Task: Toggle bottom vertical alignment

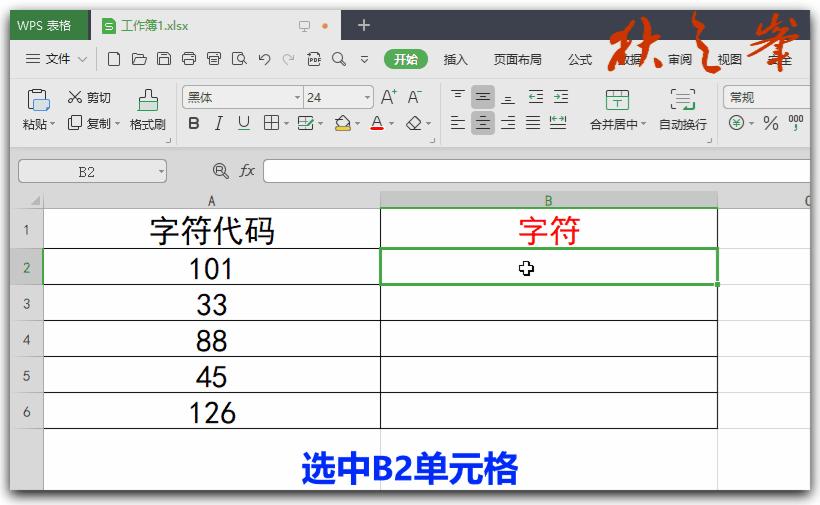Action: coord(508,97)
